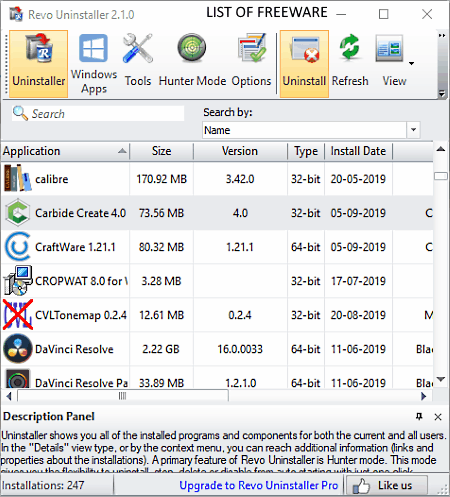Open the Windows Apps section
The width and height of the screenshot is (450, 497).
point(94,64)
